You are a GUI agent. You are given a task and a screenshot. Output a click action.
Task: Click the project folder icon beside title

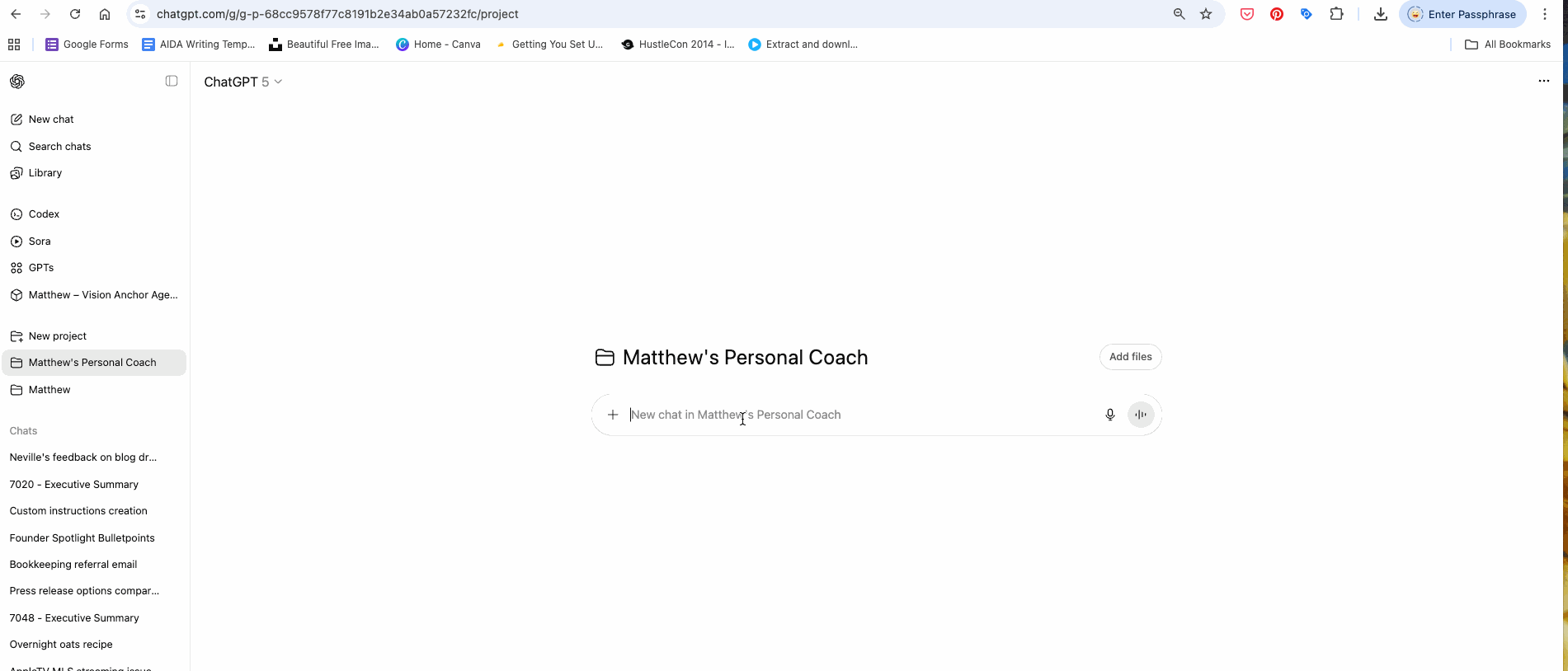[x=605, y=358]
